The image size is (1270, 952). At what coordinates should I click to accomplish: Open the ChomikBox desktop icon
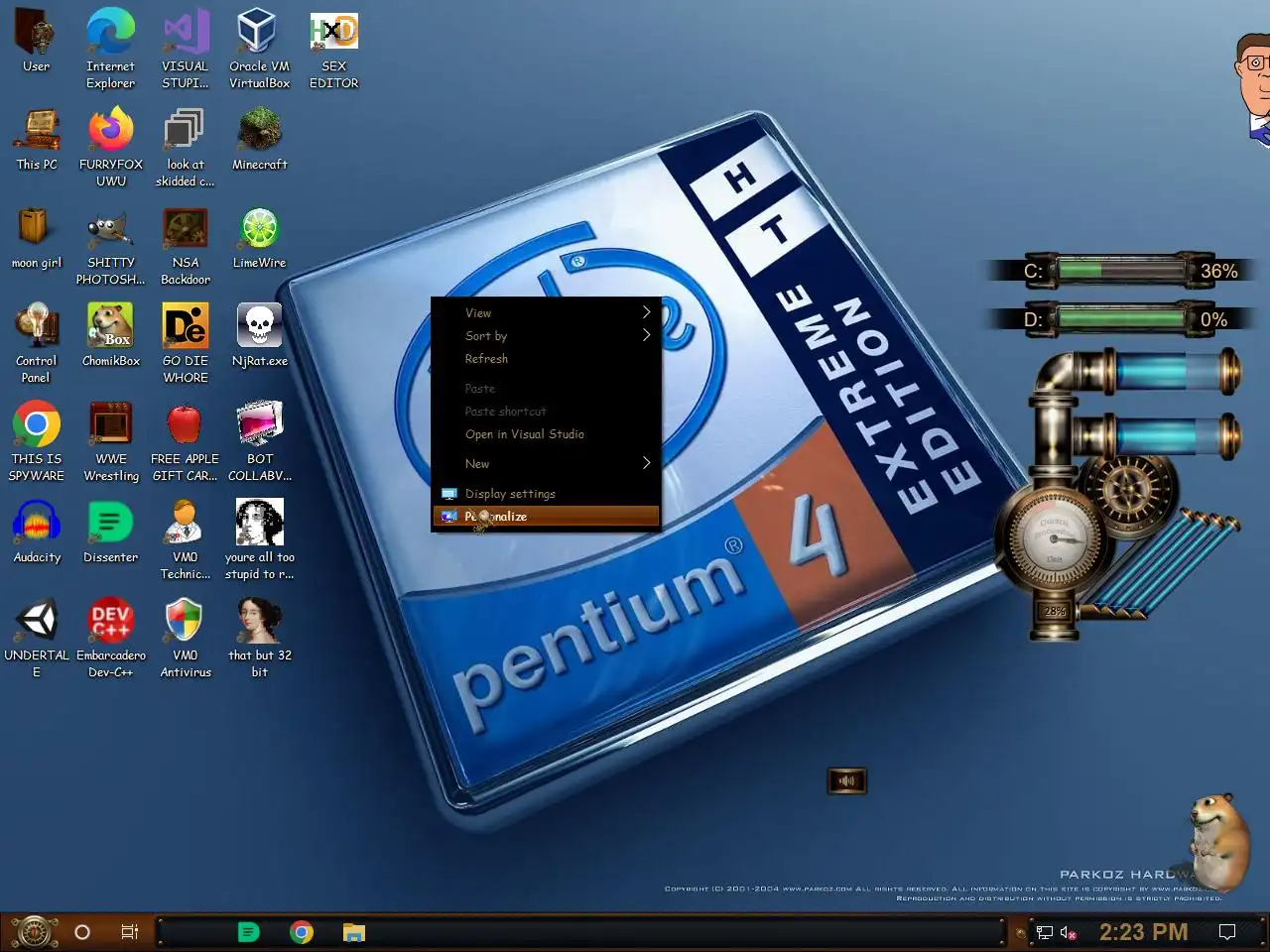[x=111, y=335]
